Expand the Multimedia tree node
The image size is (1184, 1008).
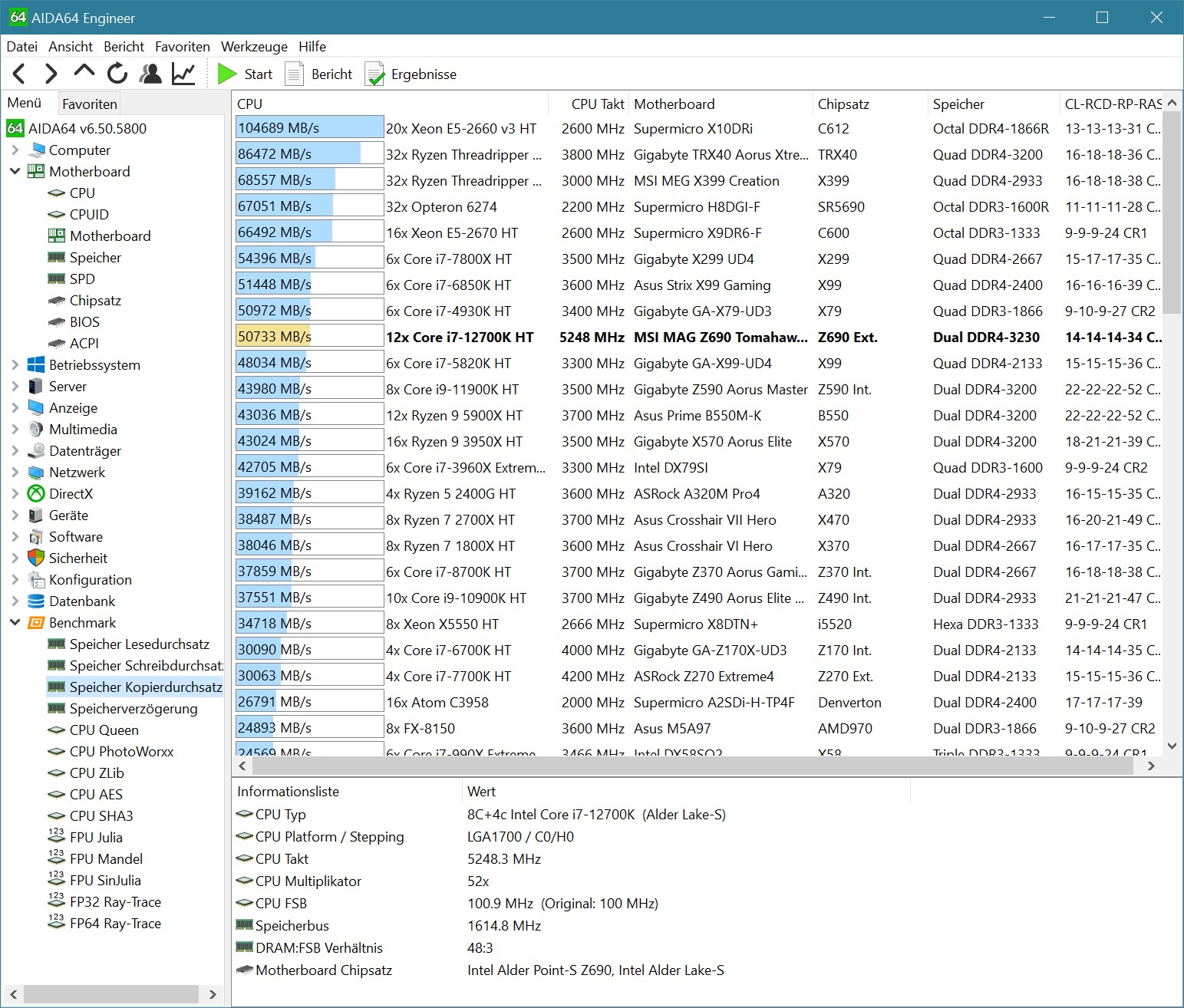15,429
